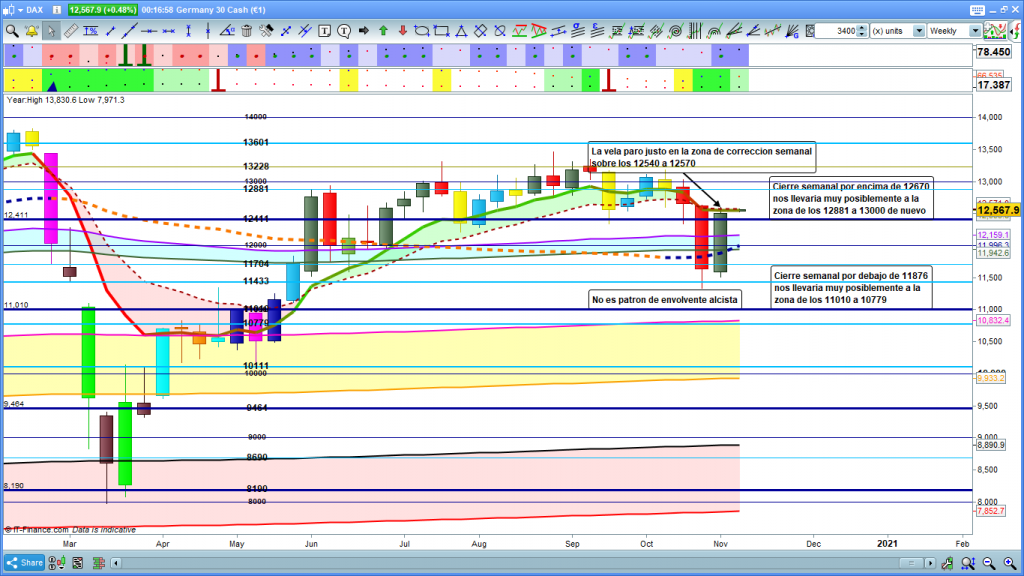The height and width of the screenshot is (576, 1024).
Task: Select the red down arrow drawing tool
Action: point(402,31)
